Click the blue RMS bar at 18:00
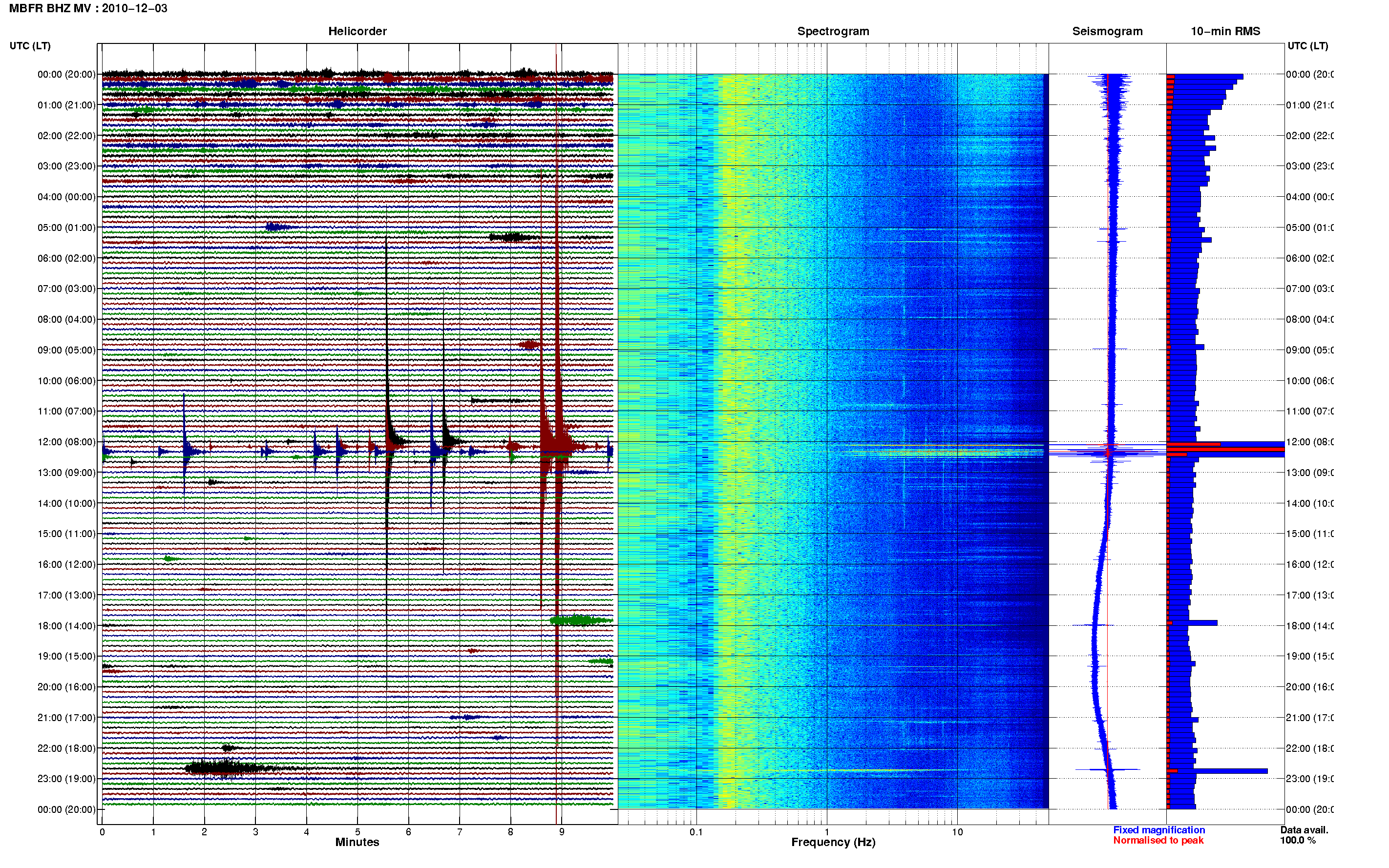 click(1192, 623)
